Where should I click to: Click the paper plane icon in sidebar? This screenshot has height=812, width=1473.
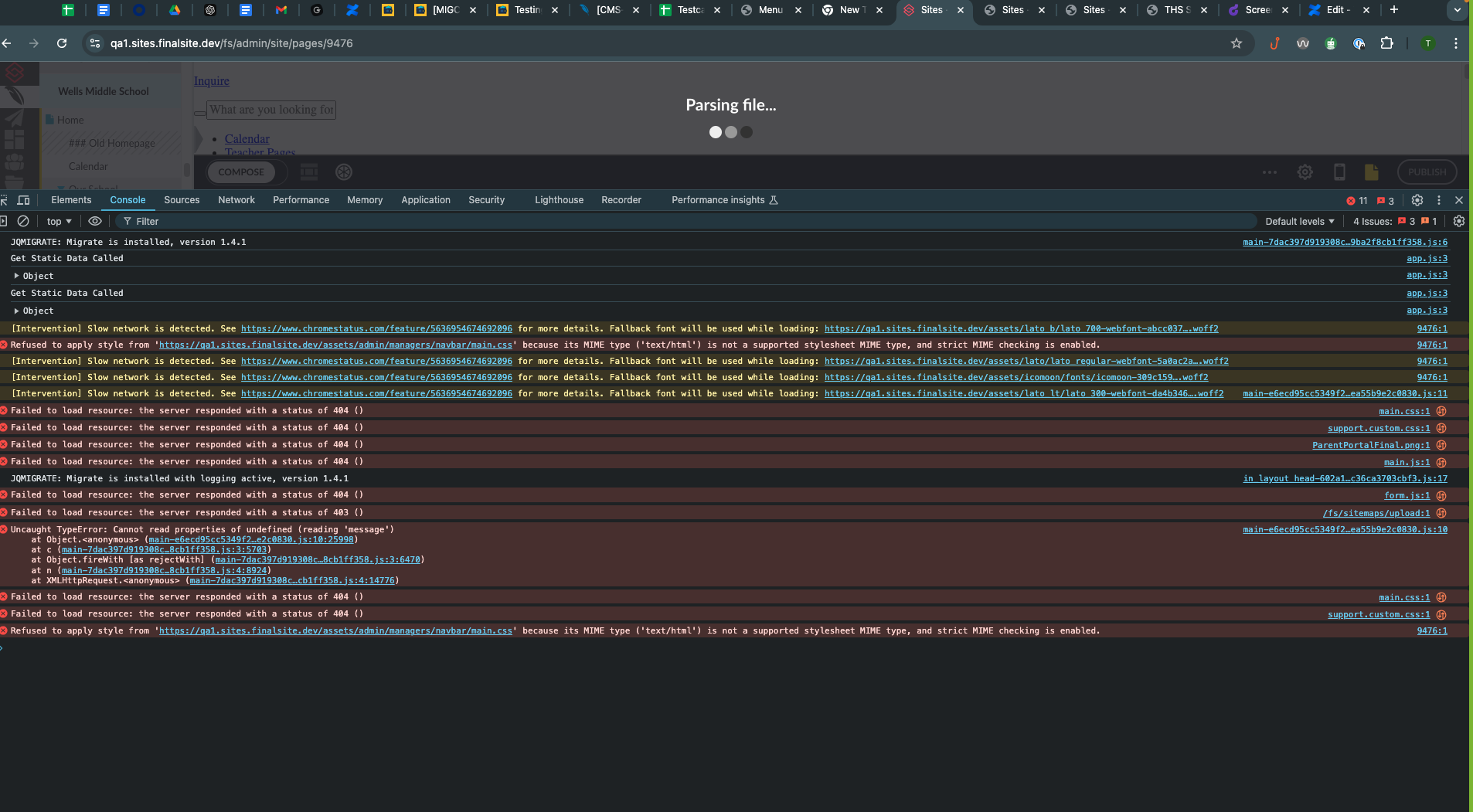click(x=14, y=117)
